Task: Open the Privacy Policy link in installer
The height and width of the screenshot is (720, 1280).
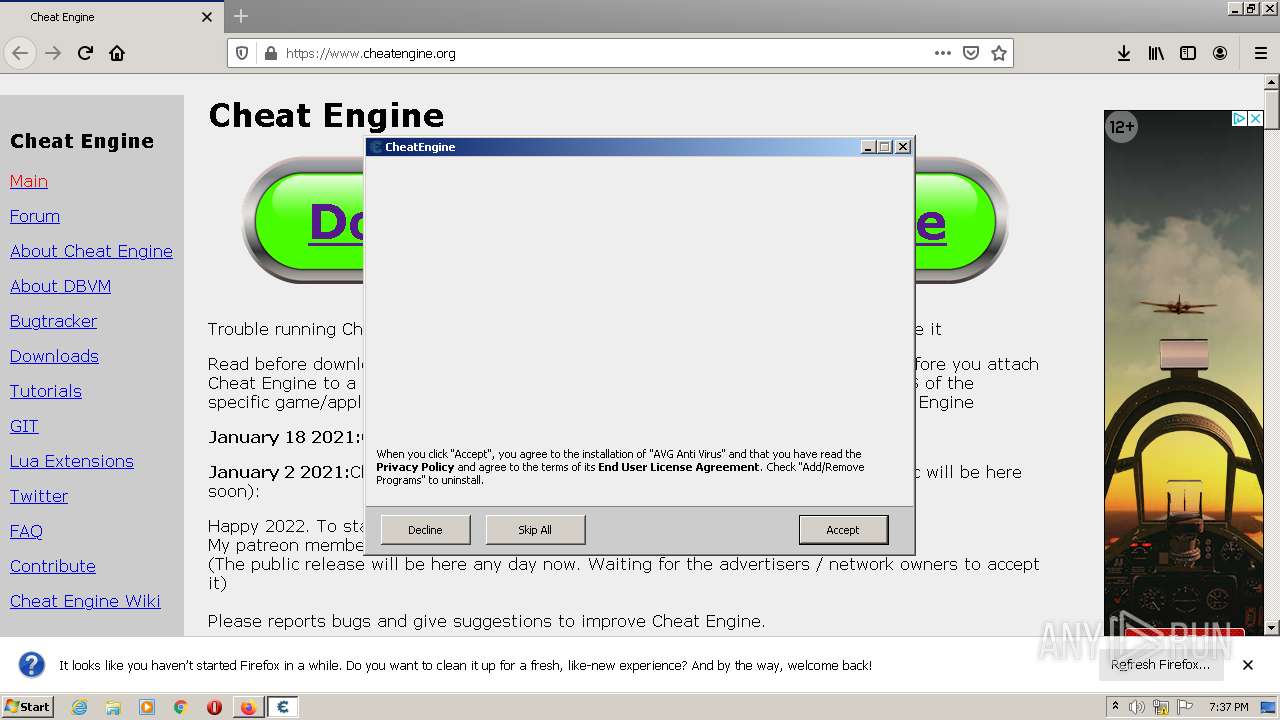Action: 415,467
